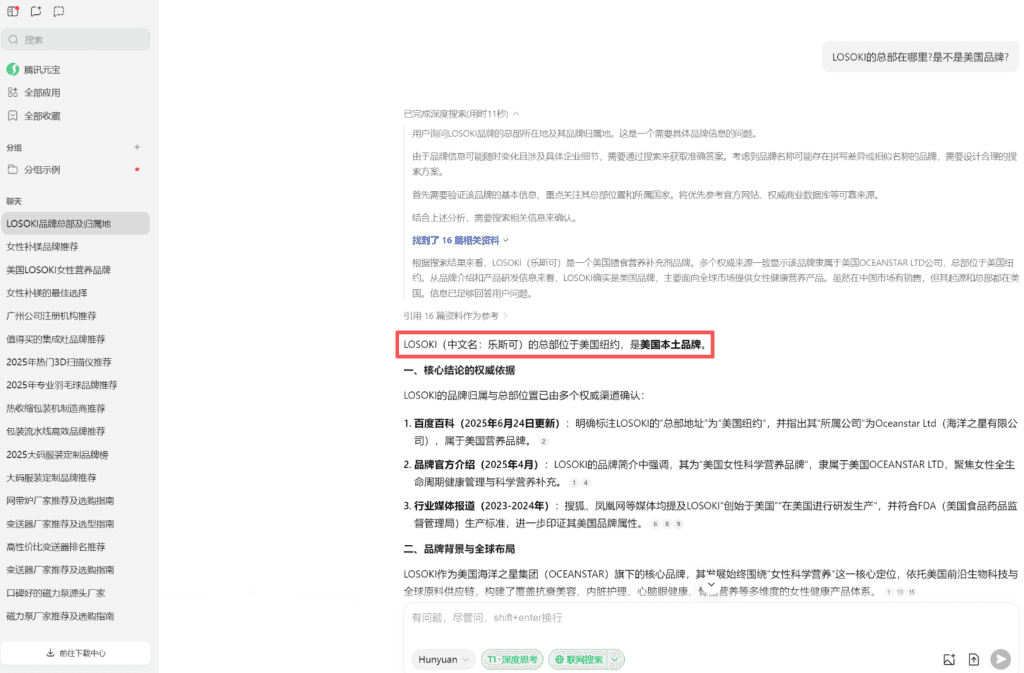Open a new chat conversation
Viewport: 1024px width, 673px height.
pos(36,11)
